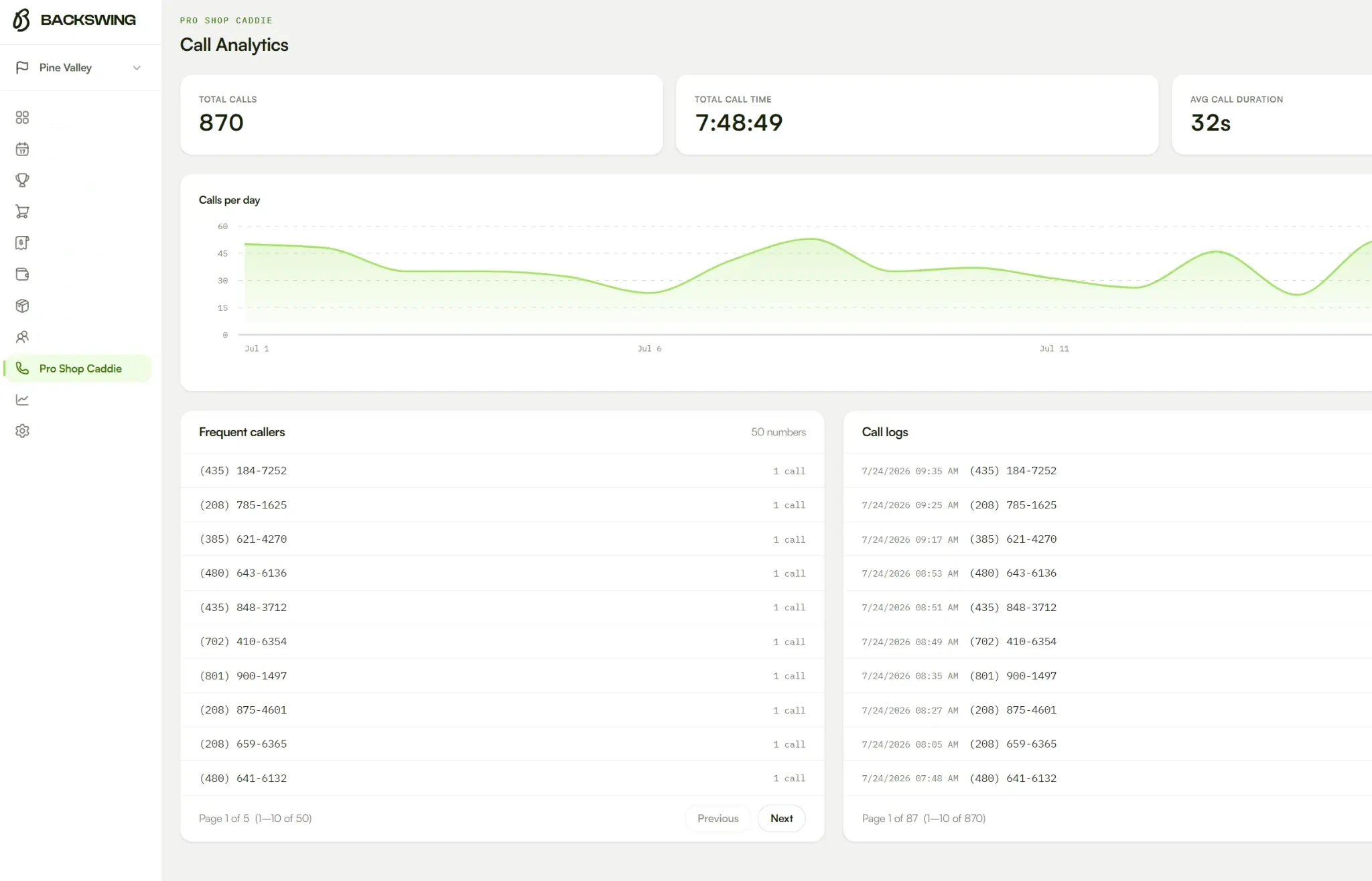Open call log entry at 09:25 AM

pyautogui.click(x=1108, y=505)
